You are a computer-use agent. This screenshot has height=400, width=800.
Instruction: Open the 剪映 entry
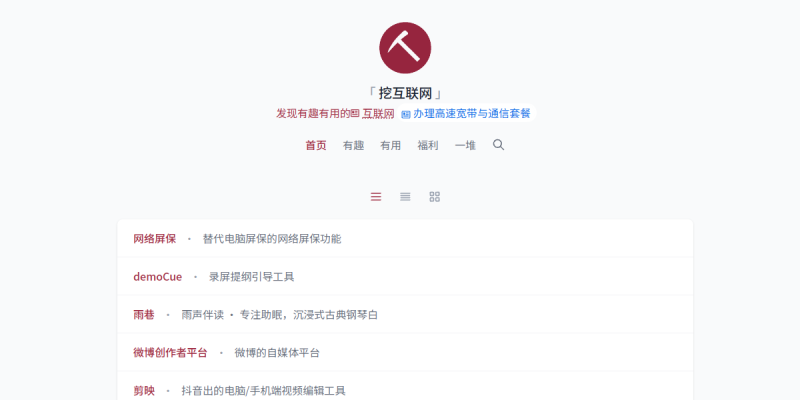144,391
